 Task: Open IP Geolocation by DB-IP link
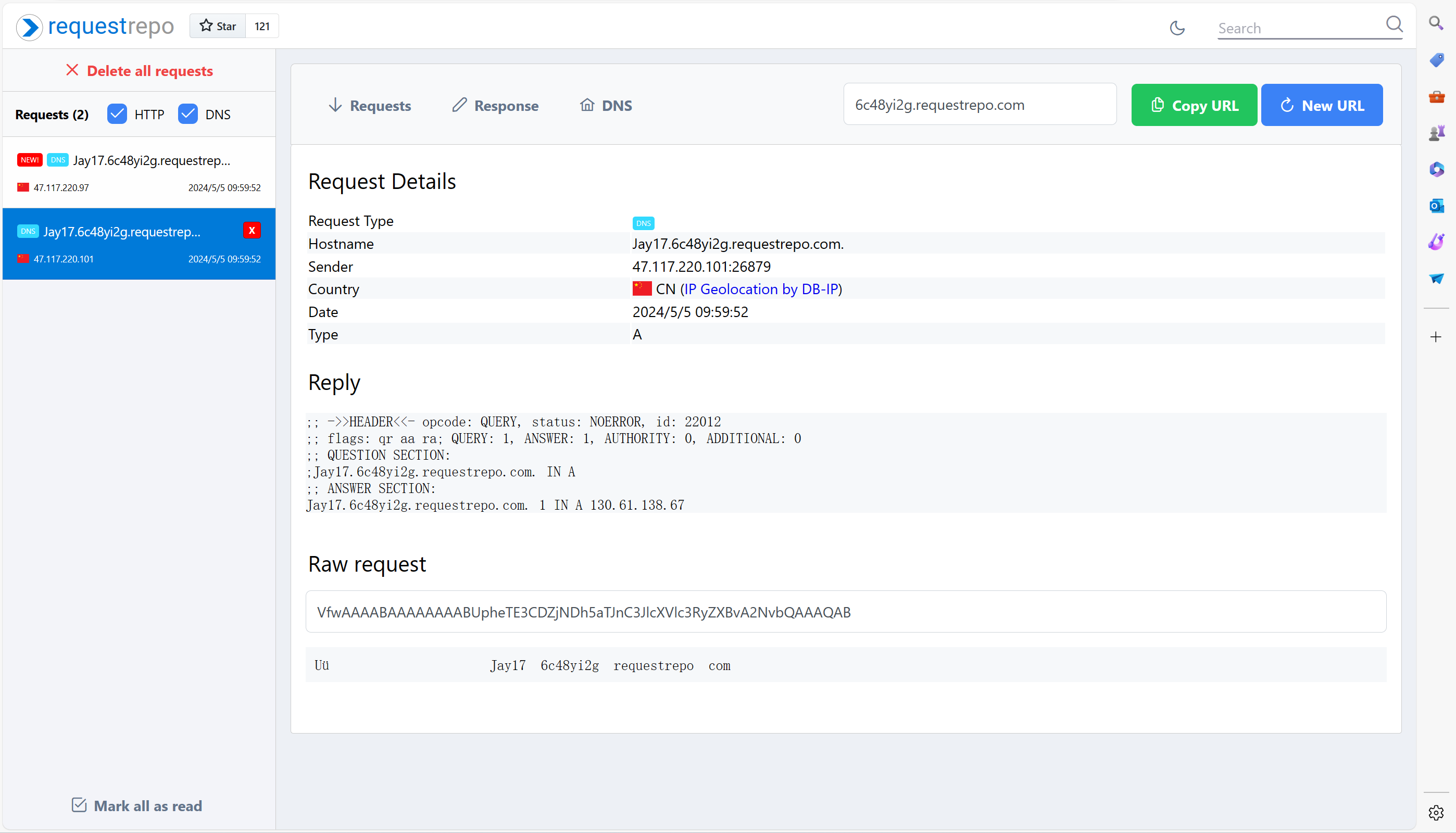coord(761,289)
